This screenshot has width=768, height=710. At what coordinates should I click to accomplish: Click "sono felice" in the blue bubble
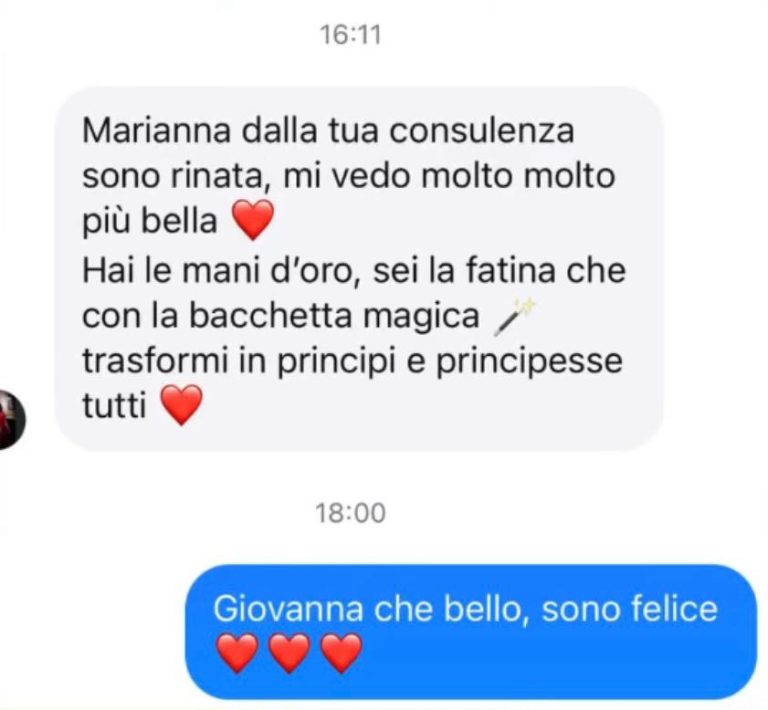[x=629, y=609]
